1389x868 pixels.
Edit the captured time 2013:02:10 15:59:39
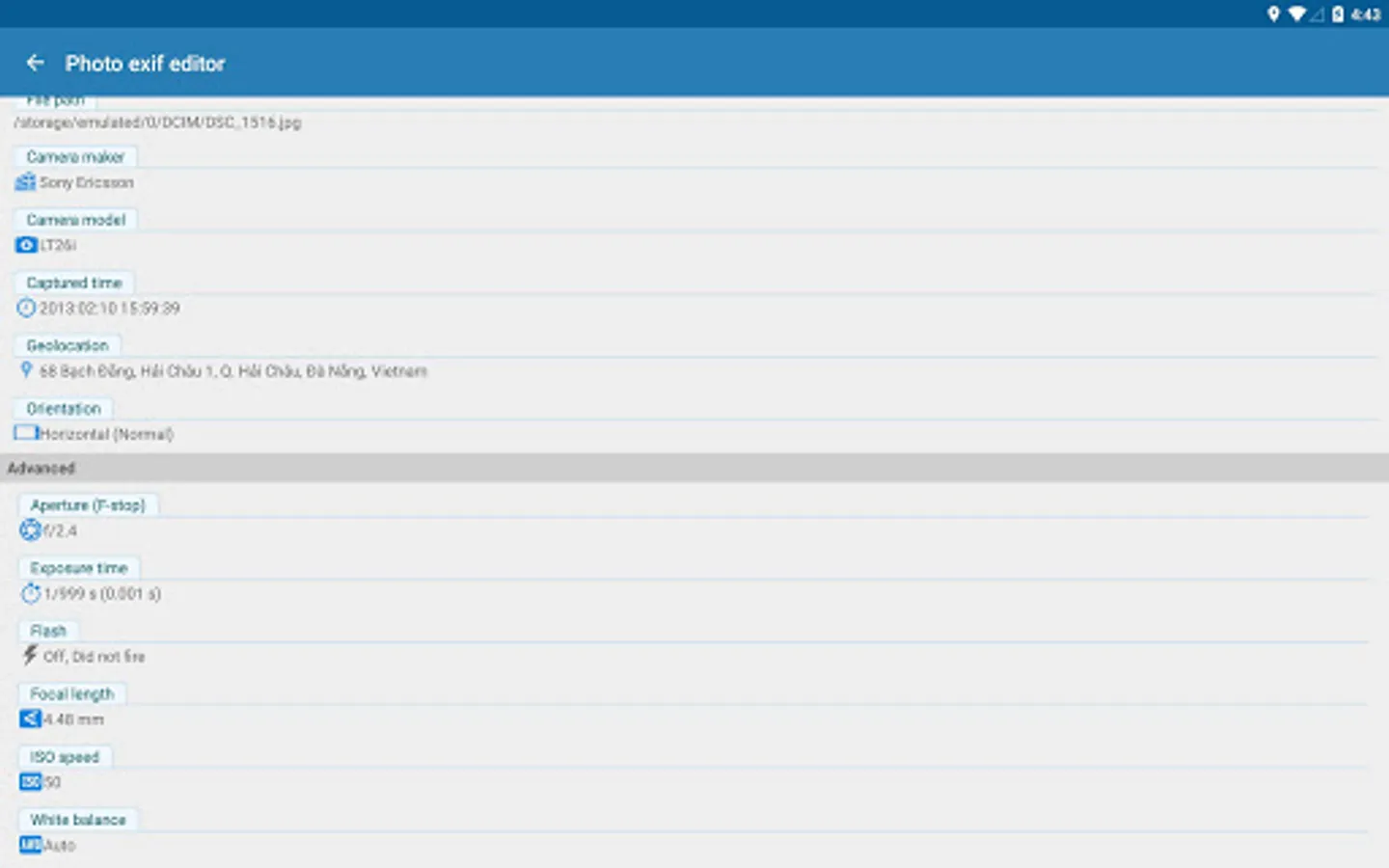[x=109, y=308]
